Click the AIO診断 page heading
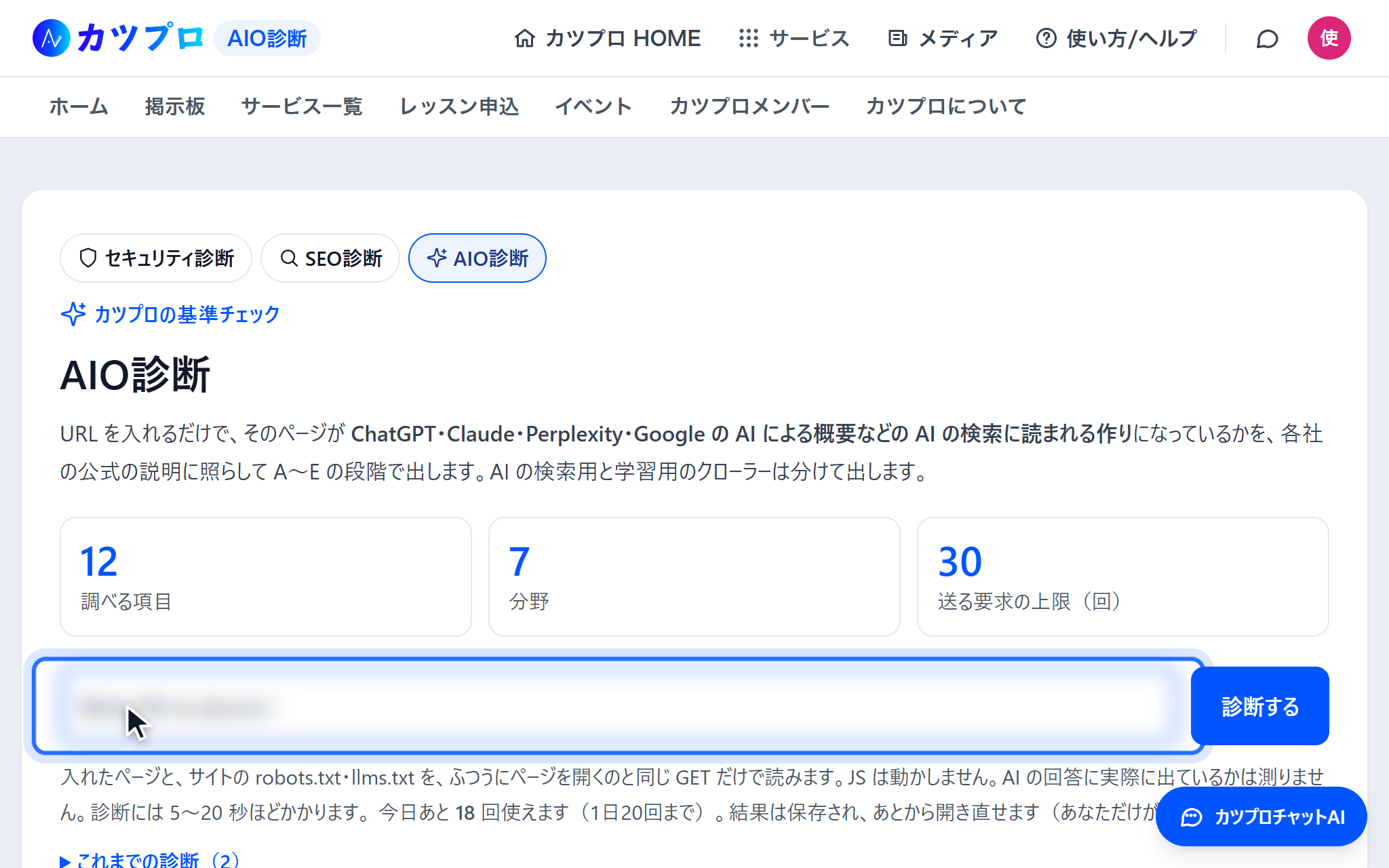The image size is (1389, 868). [136, 375]
